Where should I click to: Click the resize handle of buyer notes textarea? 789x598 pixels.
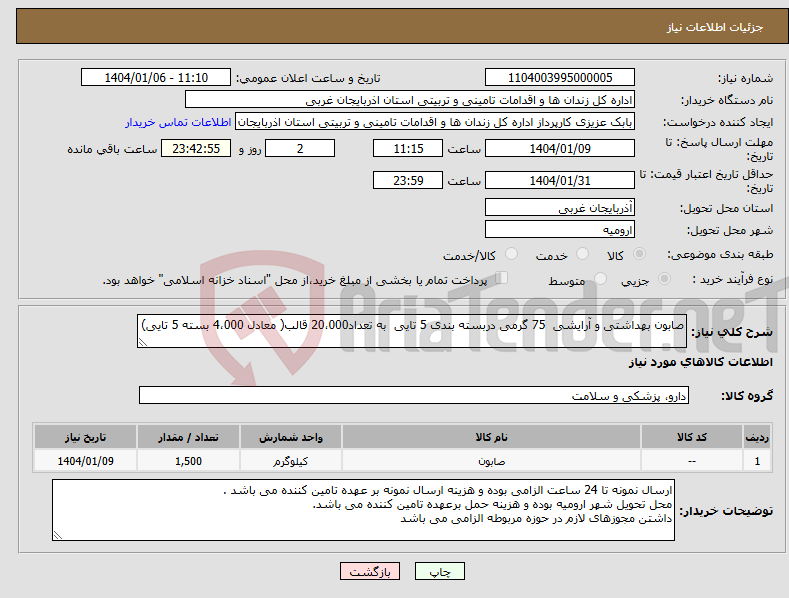point(58,535)
